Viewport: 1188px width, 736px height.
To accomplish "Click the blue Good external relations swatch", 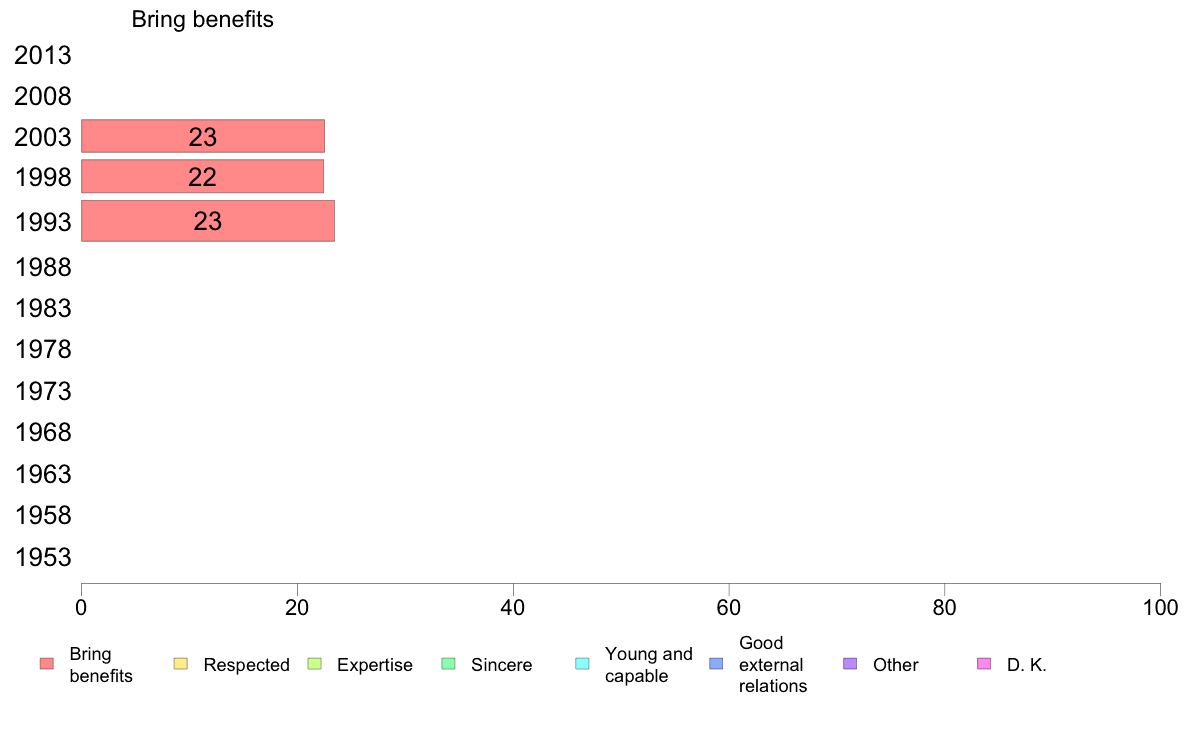I will (716, 664).
